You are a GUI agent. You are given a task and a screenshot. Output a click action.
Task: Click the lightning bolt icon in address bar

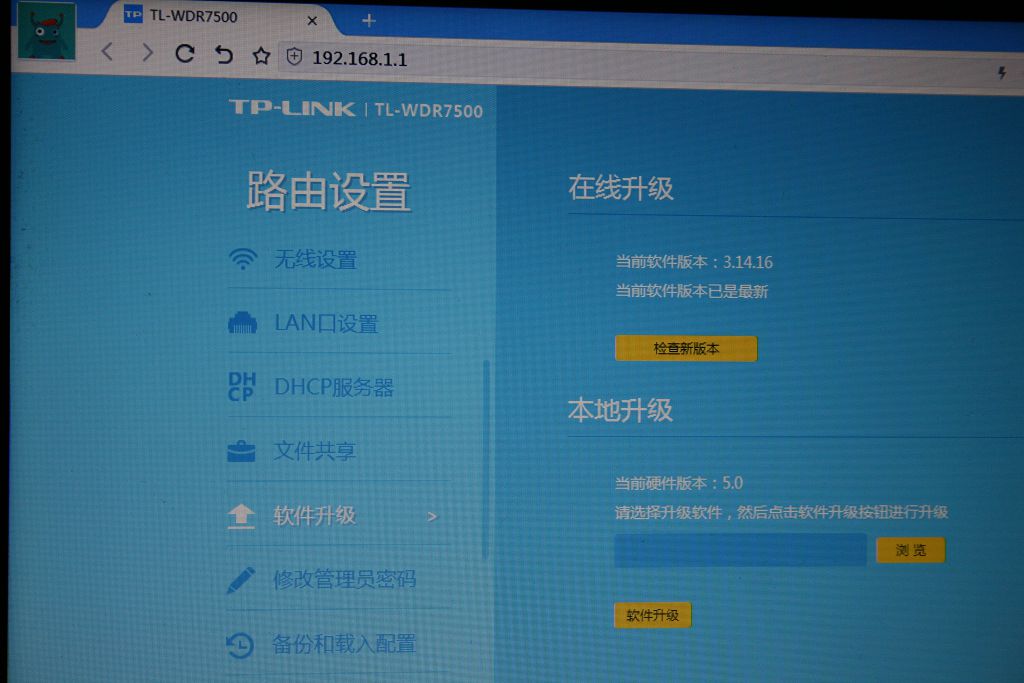coord(1001,72)
